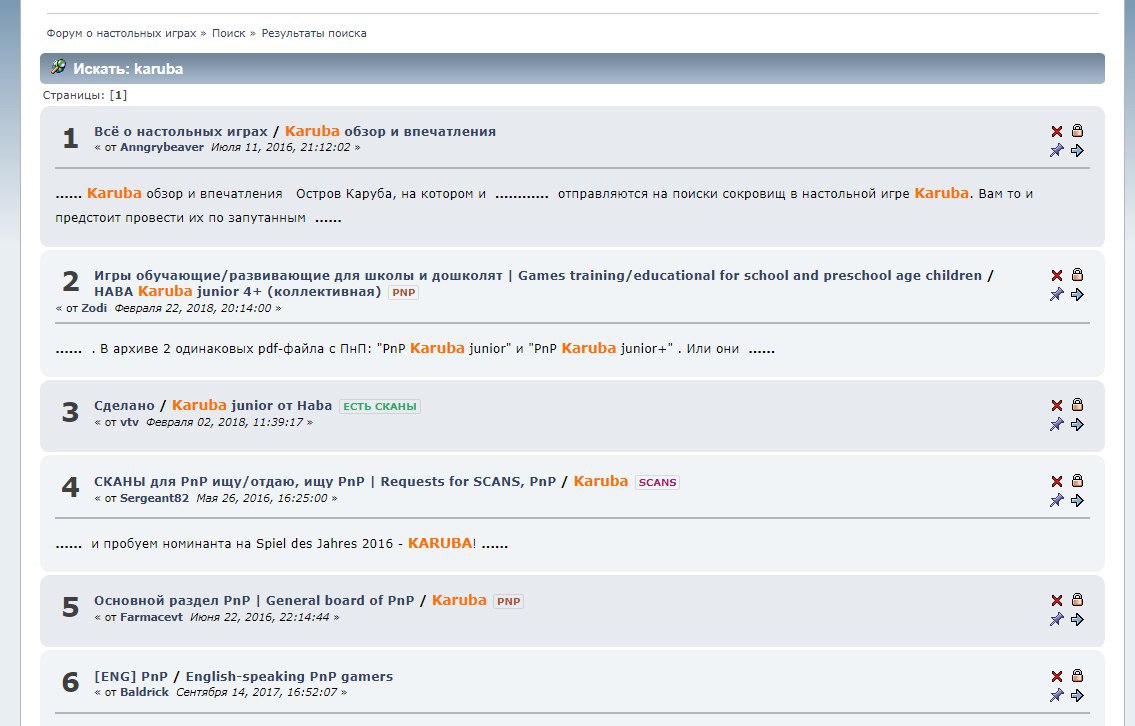This screenshot has width=1135, height=726.
Task: Move the 'English-speaking PnP gamers' topic
Action: 1077,696
